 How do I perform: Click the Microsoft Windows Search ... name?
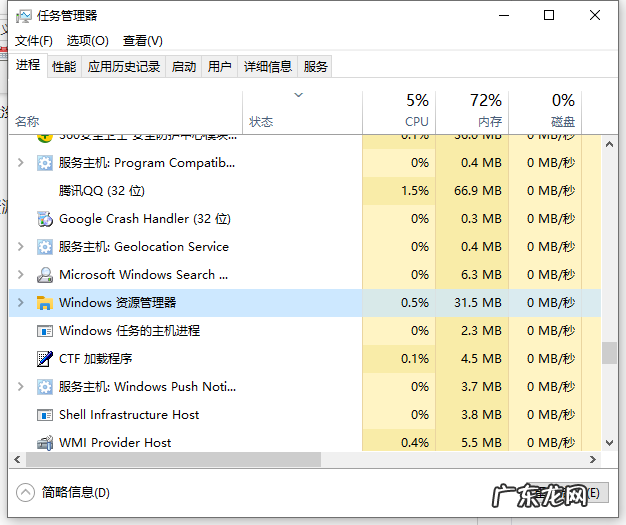(x=144, y=275)
